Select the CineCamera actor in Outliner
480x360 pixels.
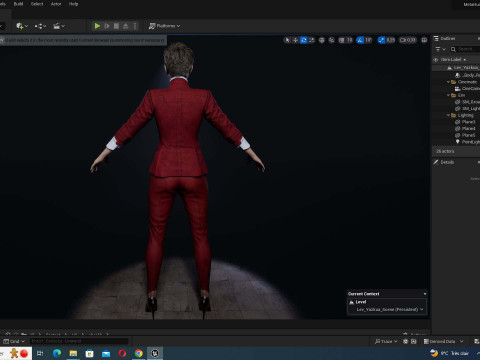point(468,89)
